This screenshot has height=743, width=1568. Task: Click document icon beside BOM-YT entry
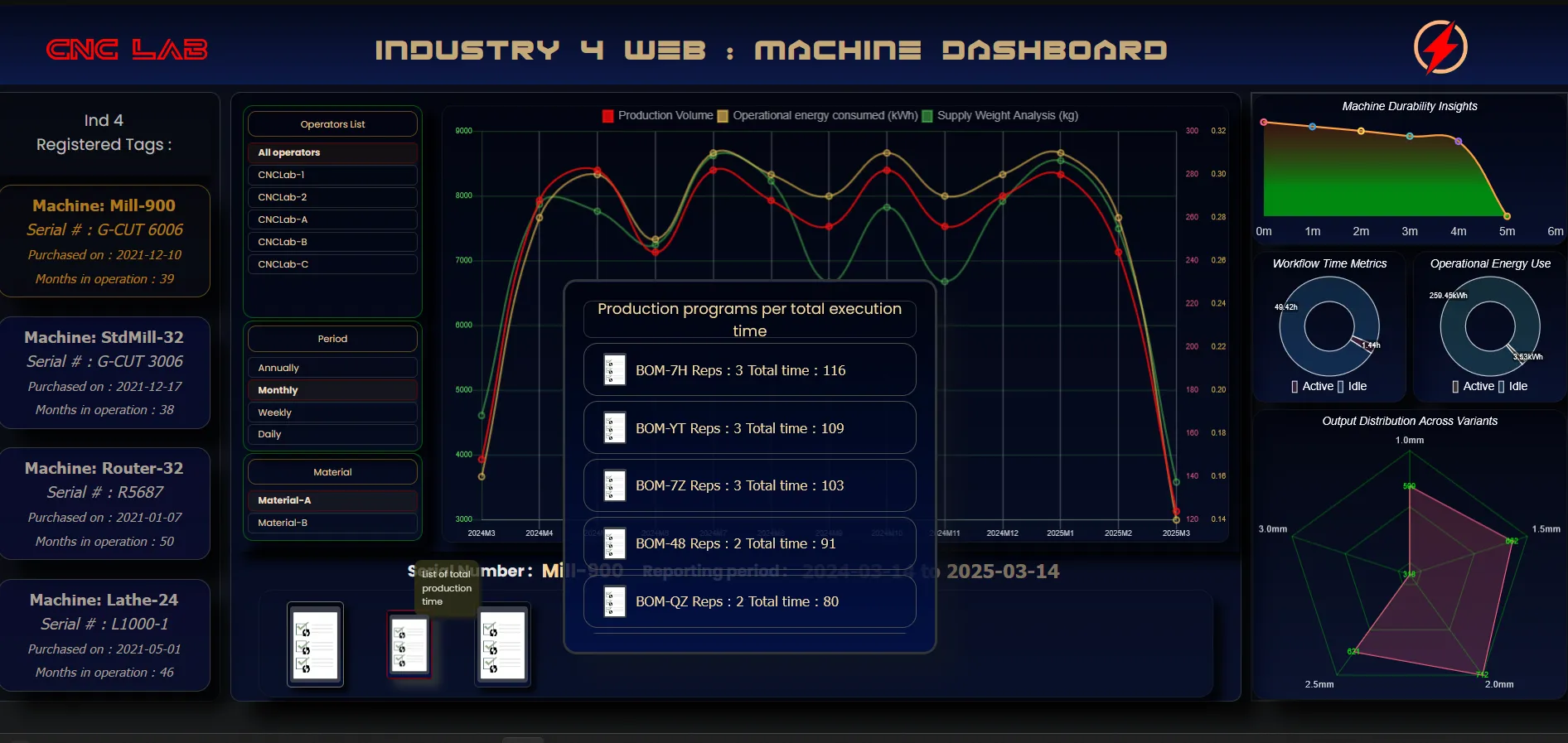point(614,428)
